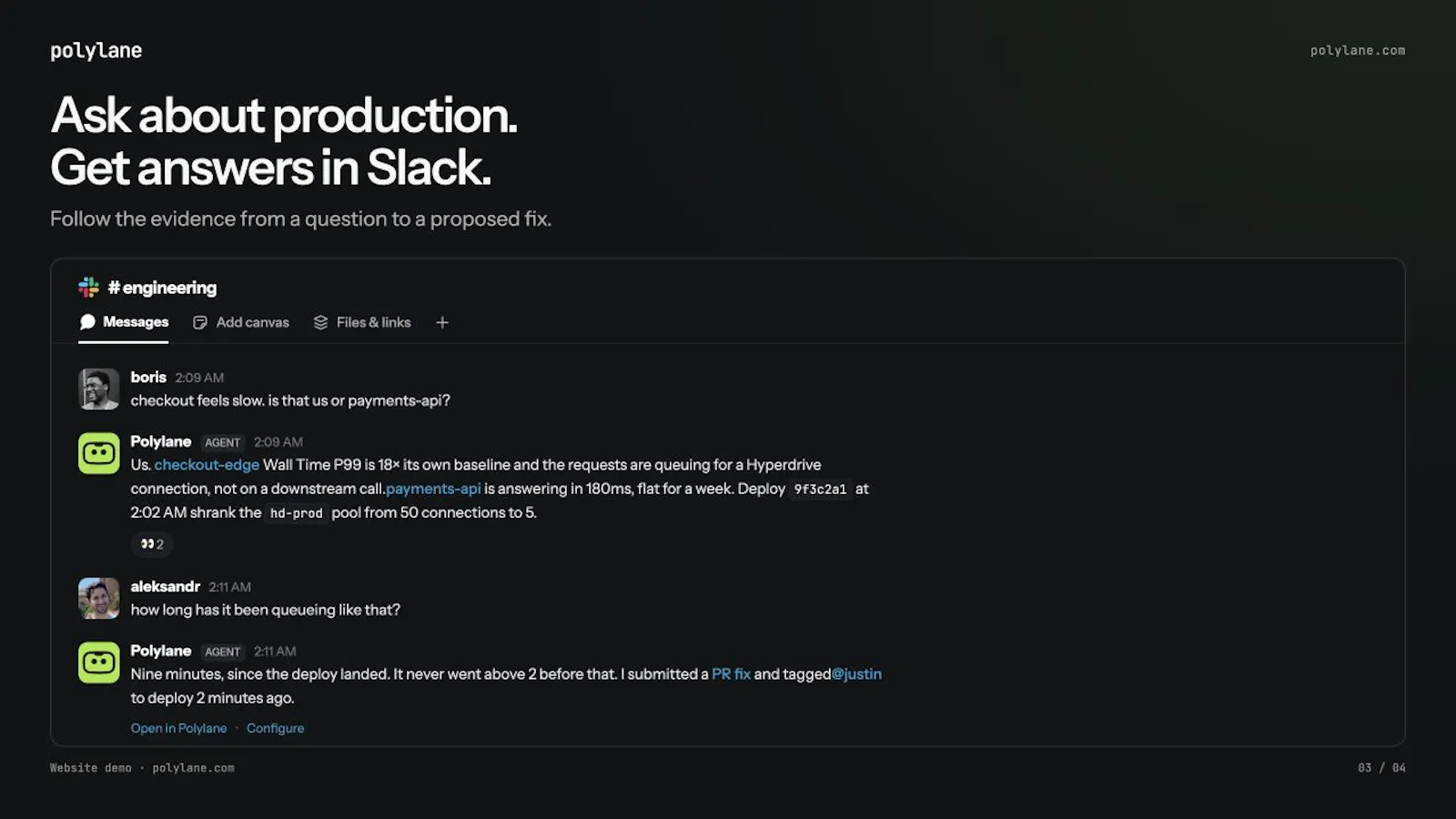Viewport: 1456px width, 819px height.
Task: Click the Files & links layers icon
Action: 320,323
